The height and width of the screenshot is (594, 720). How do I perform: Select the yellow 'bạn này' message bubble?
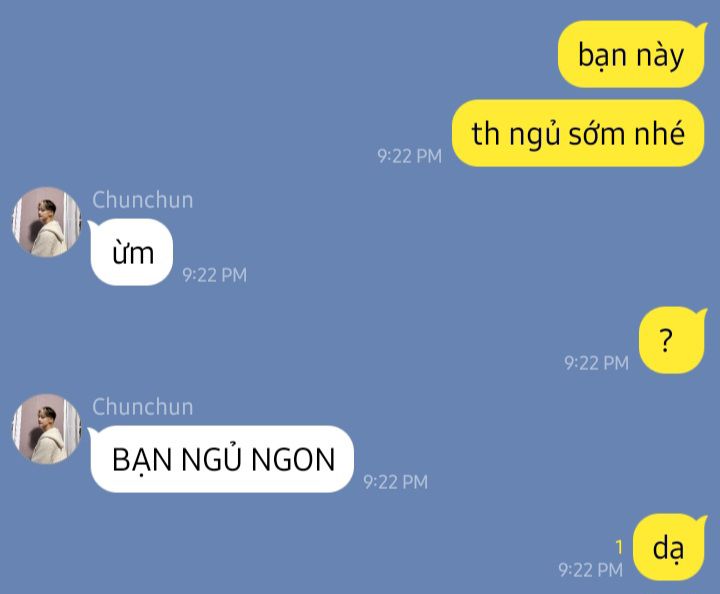tap(631, 55)
